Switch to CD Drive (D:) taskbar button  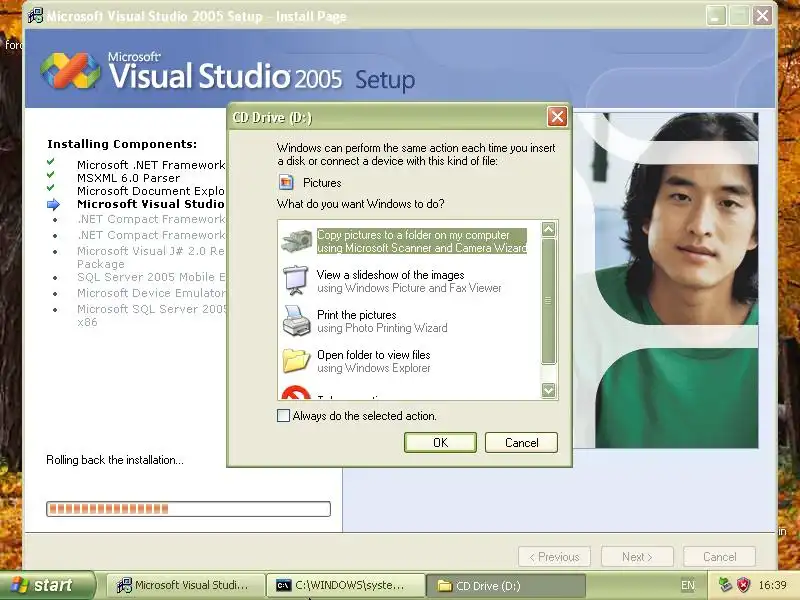pos(505,585)
